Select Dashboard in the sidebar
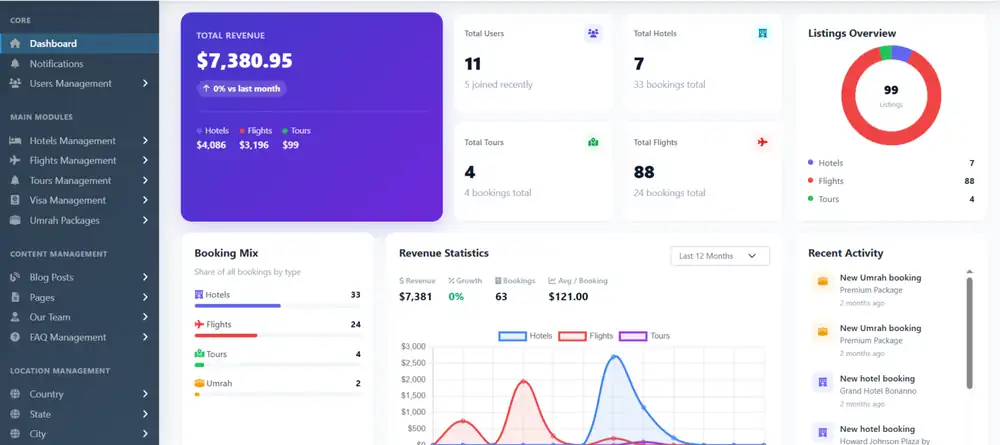Viewport: 1000px width, 445px height. point(79,44)
